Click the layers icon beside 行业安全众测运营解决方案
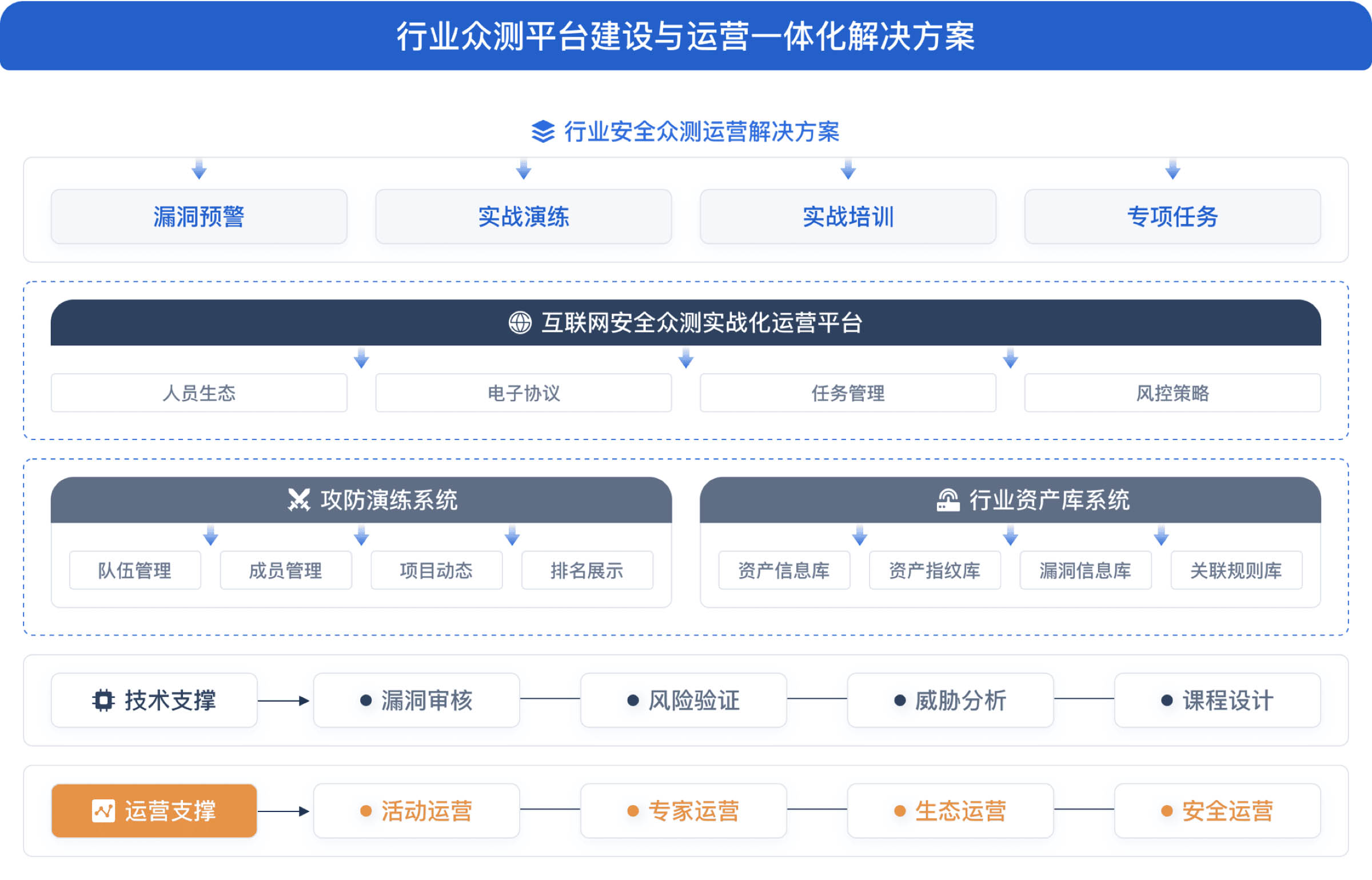Screen dimensions: 1372x880 click(543, 131)
